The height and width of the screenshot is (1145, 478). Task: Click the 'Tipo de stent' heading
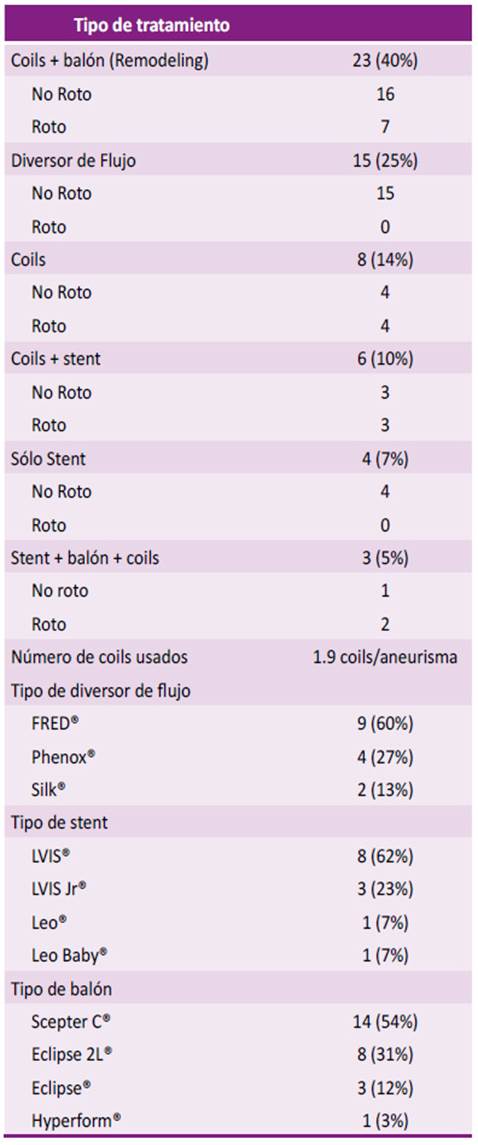58,823
